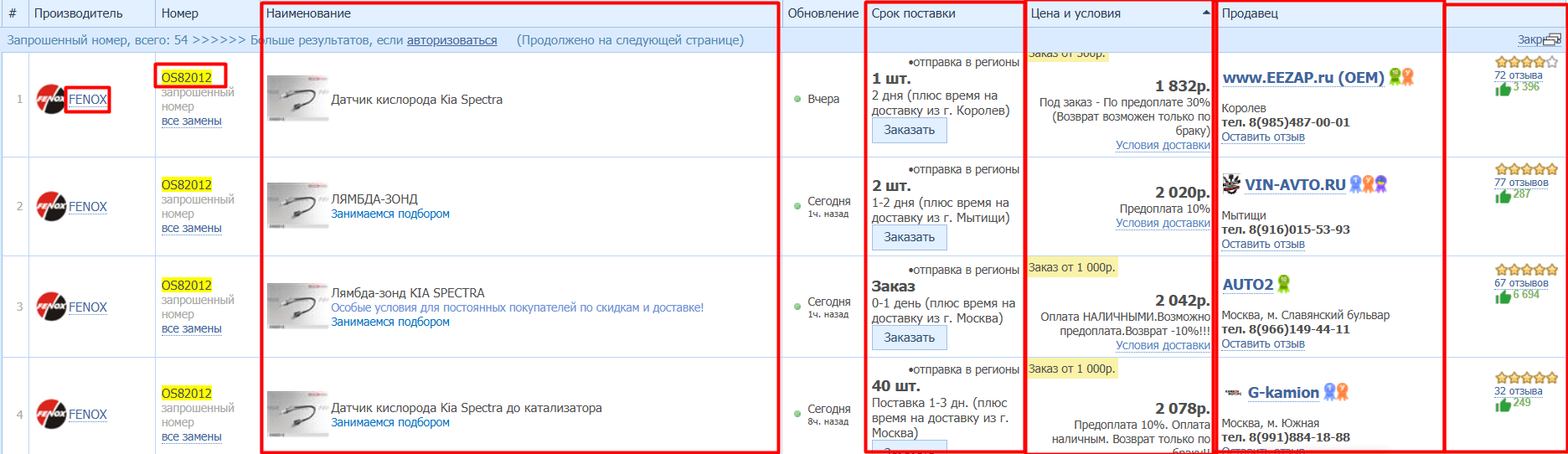The height and width of the screenshot is (454, 1568).
Task: Open the 67 отзывов reviews link
Action: [x=1521, y=283]
